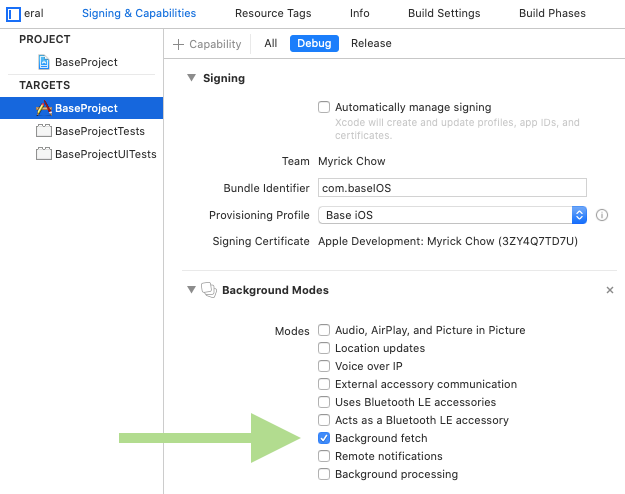Screen dimensions: 625x494
Task: Switch to the Build Settings tab
Action: click(444, 13)
